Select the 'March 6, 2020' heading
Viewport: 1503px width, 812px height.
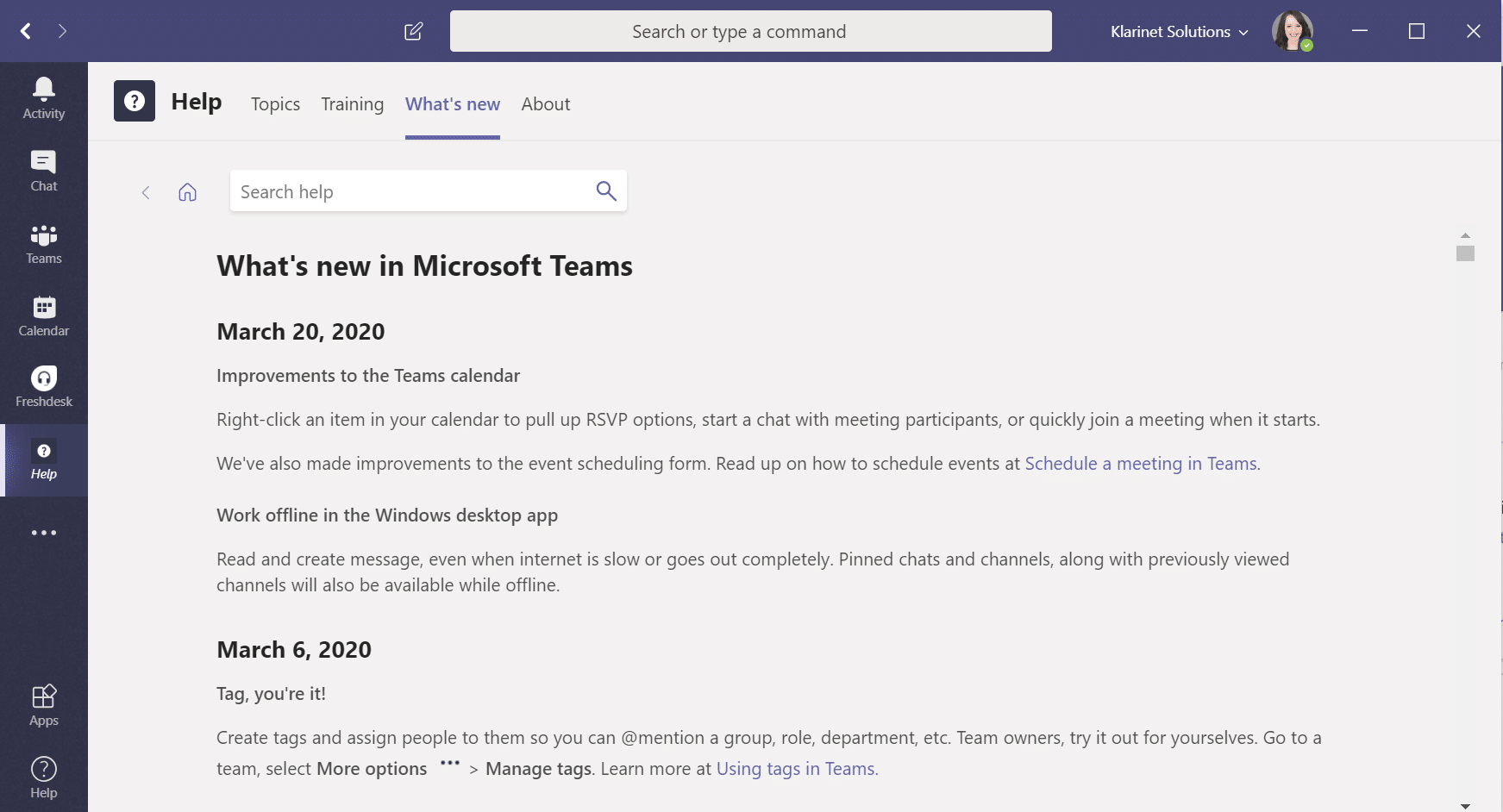point(294,650)
